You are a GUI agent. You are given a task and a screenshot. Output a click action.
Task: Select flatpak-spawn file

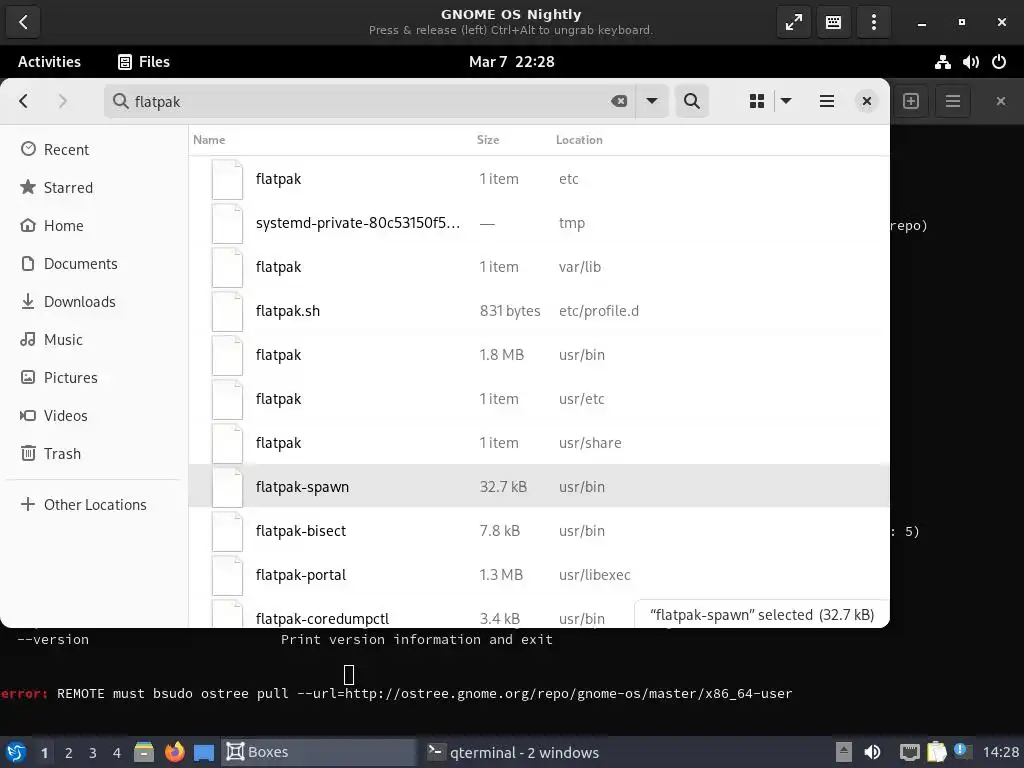point(539,487)
